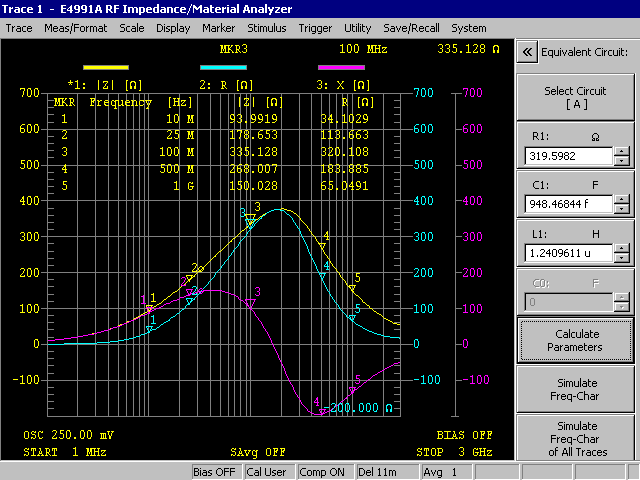Open the Trigger menu
640x480 pixels.
point(315,28)
